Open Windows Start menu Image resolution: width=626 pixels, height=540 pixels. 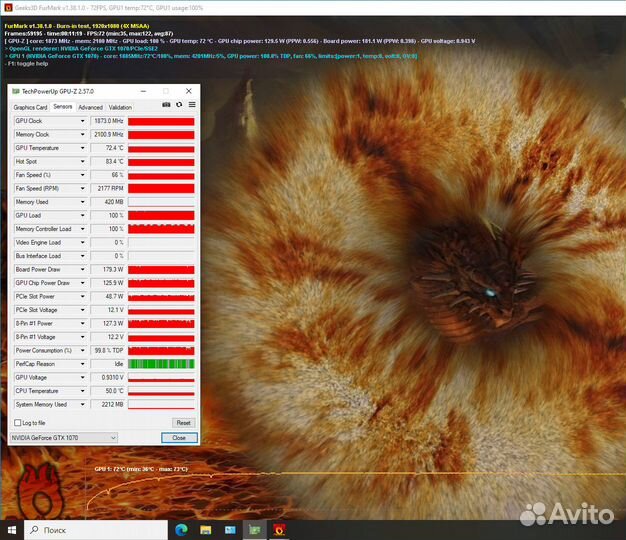point(12,530)
